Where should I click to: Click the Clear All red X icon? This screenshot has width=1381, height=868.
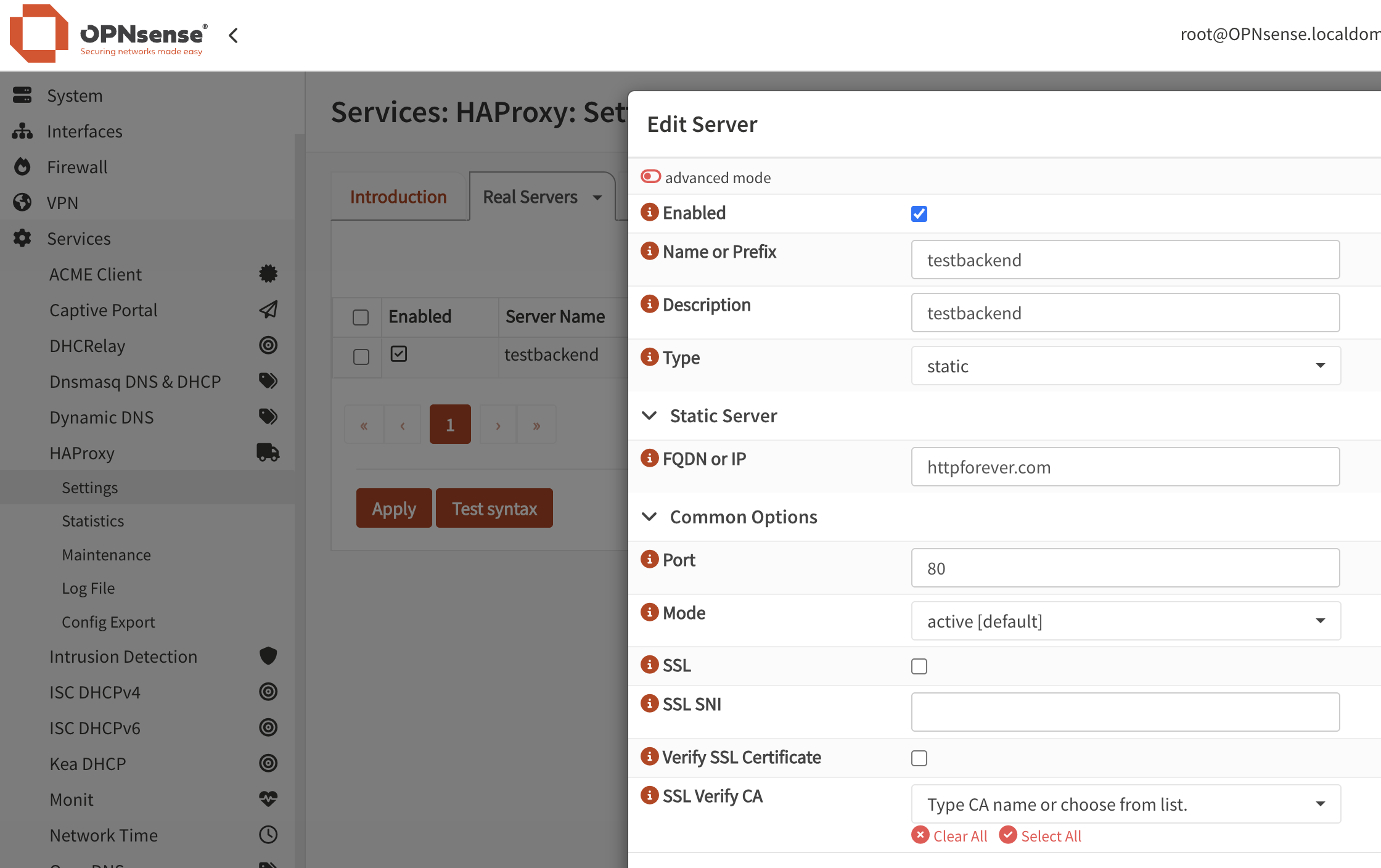pyautogui.click(x=920, y=835)
